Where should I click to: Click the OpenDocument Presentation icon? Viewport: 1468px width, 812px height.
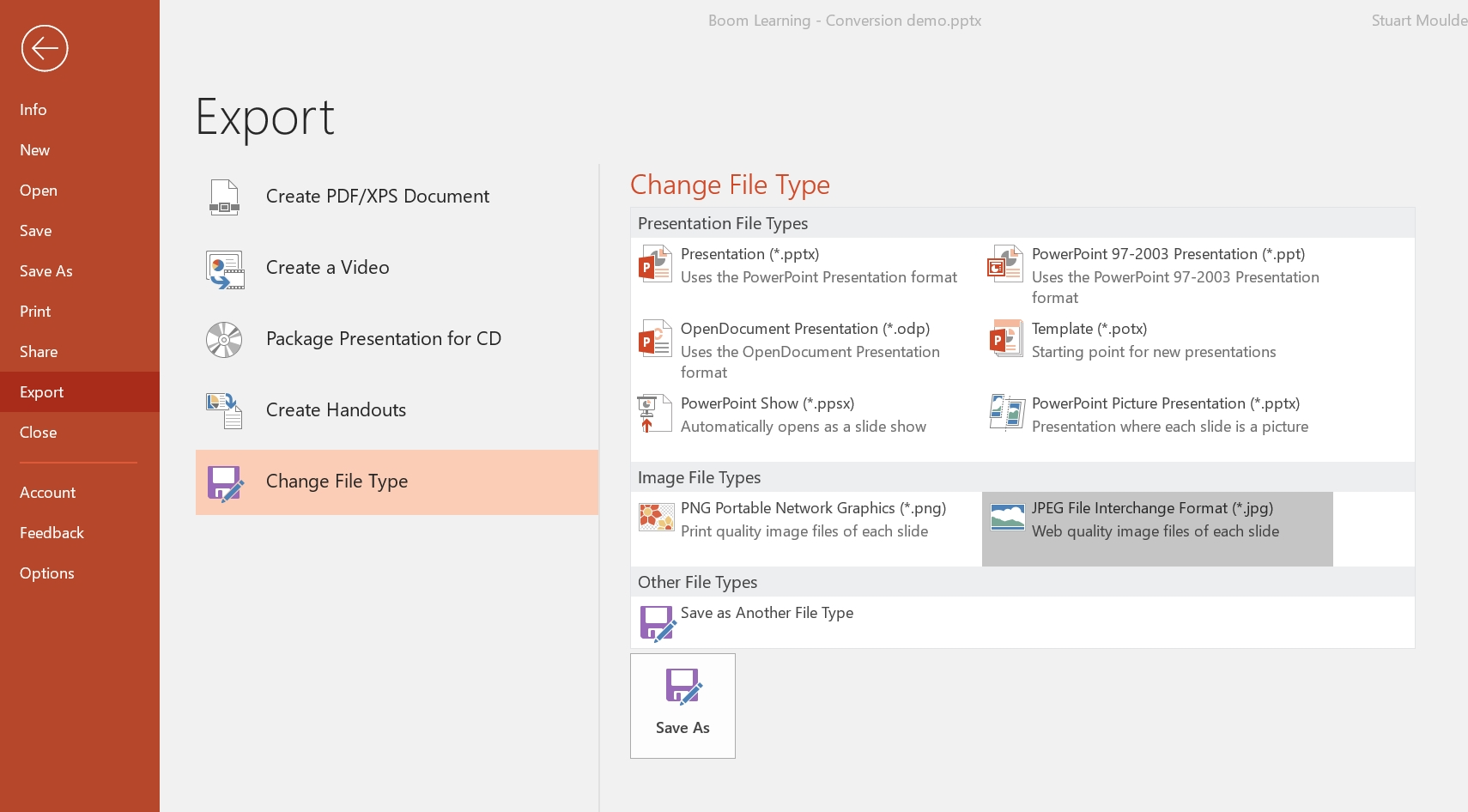655,338
